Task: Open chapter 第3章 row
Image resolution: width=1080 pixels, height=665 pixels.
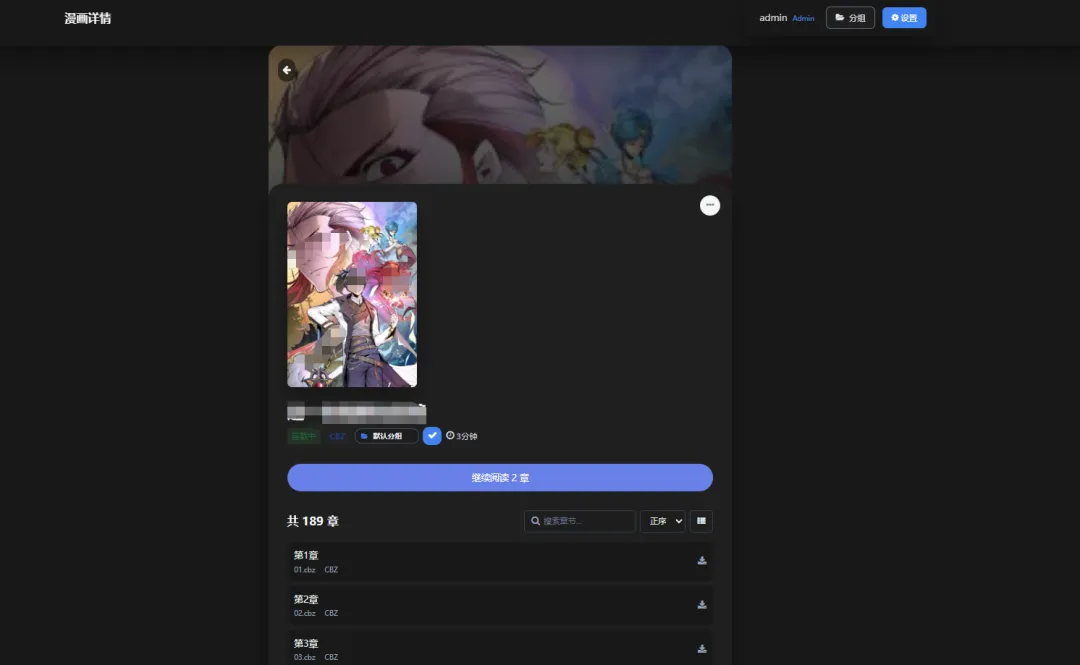Action: coord(500,649)
